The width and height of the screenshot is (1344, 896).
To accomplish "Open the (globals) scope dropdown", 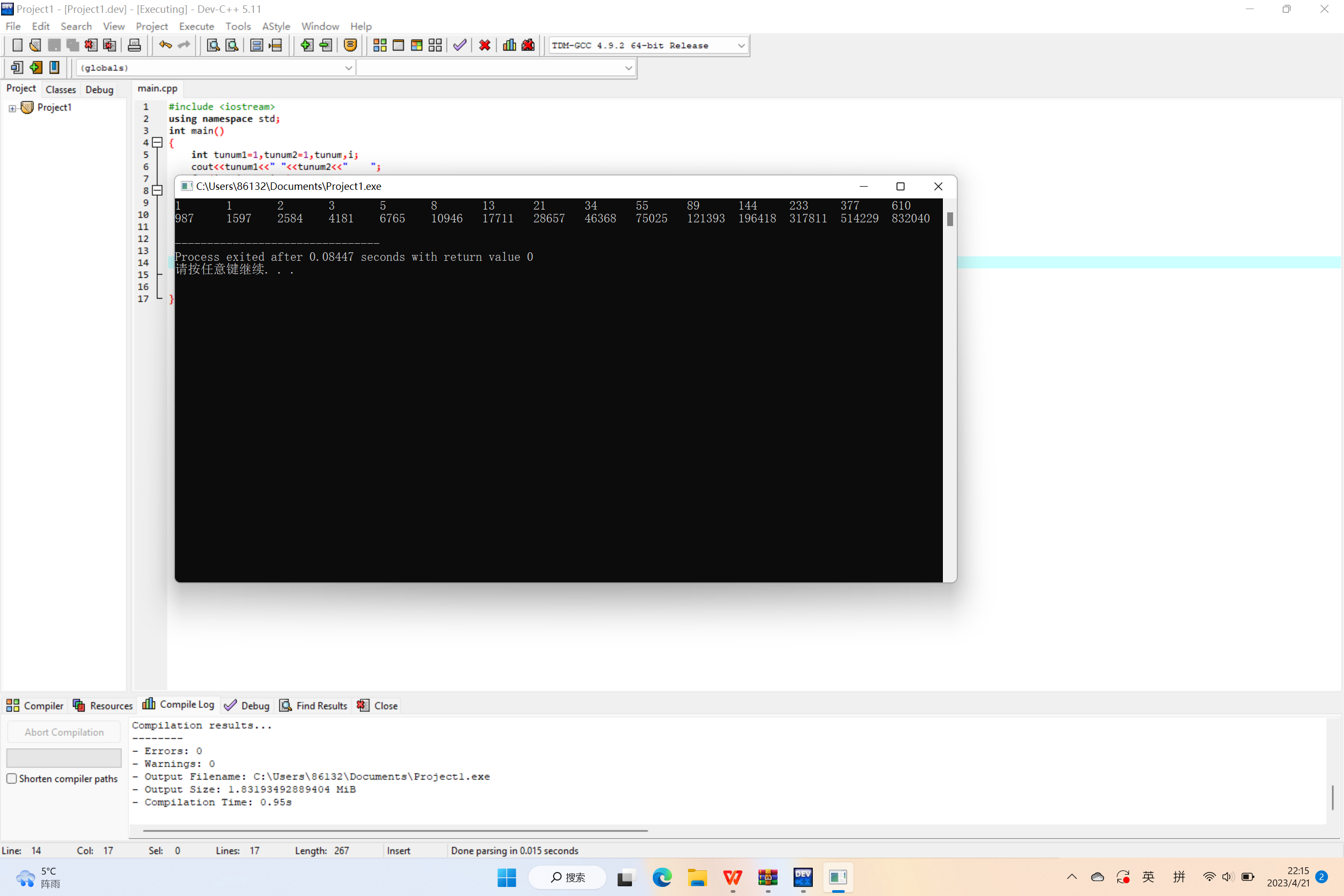I will click(x=348, y=68).
